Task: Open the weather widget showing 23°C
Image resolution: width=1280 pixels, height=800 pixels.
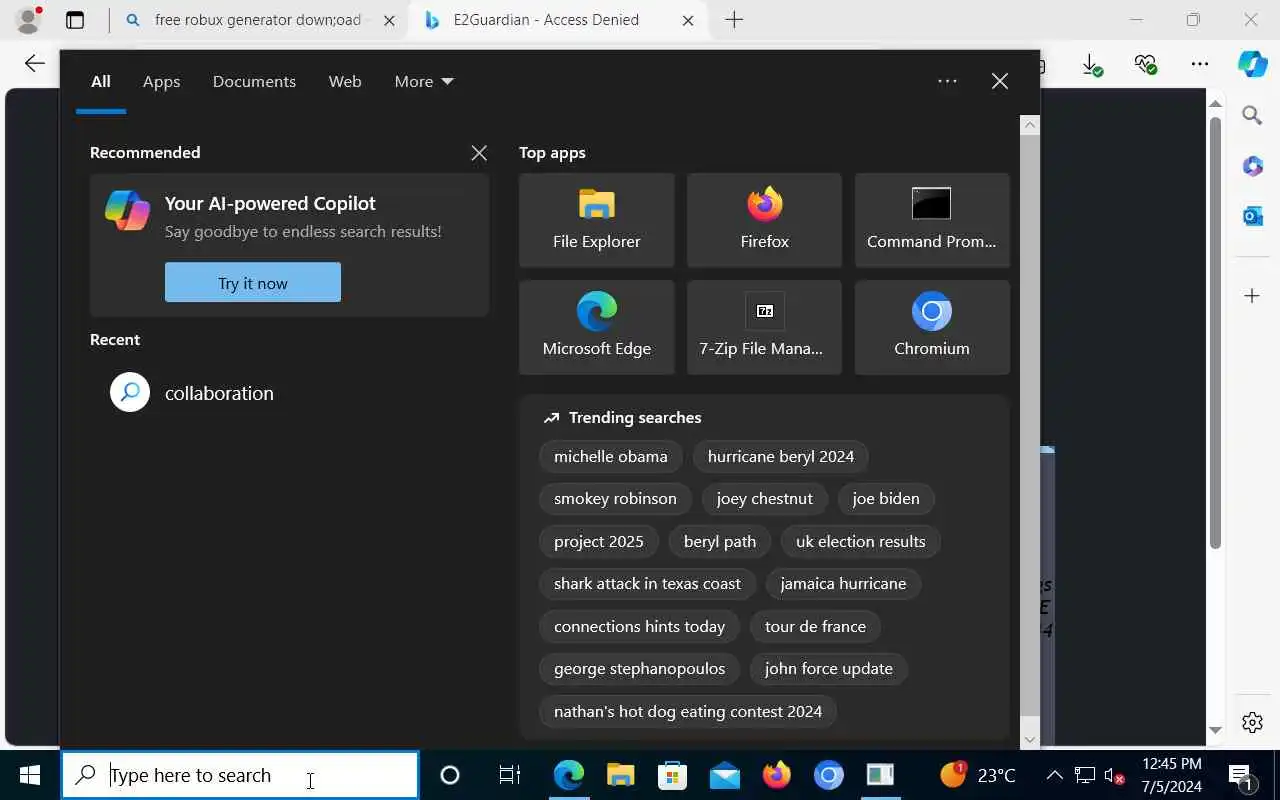Action: point(978,775)
